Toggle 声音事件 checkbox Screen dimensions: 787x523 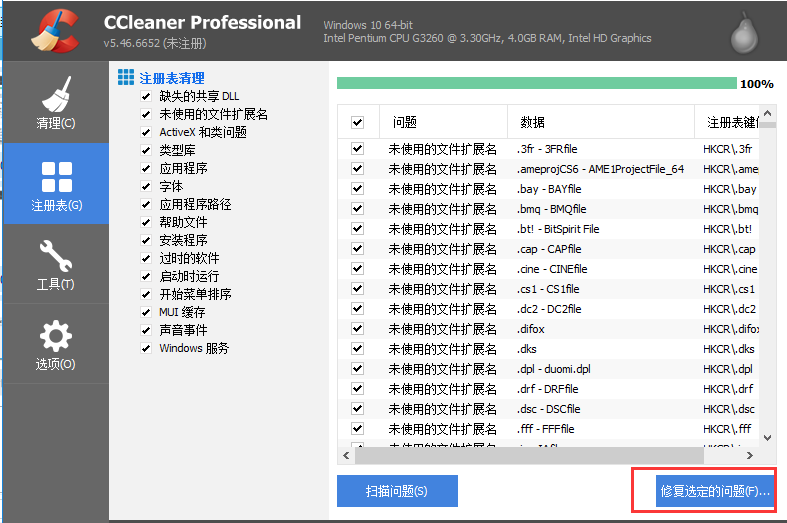pyautogui.click(x=146, y=330)
